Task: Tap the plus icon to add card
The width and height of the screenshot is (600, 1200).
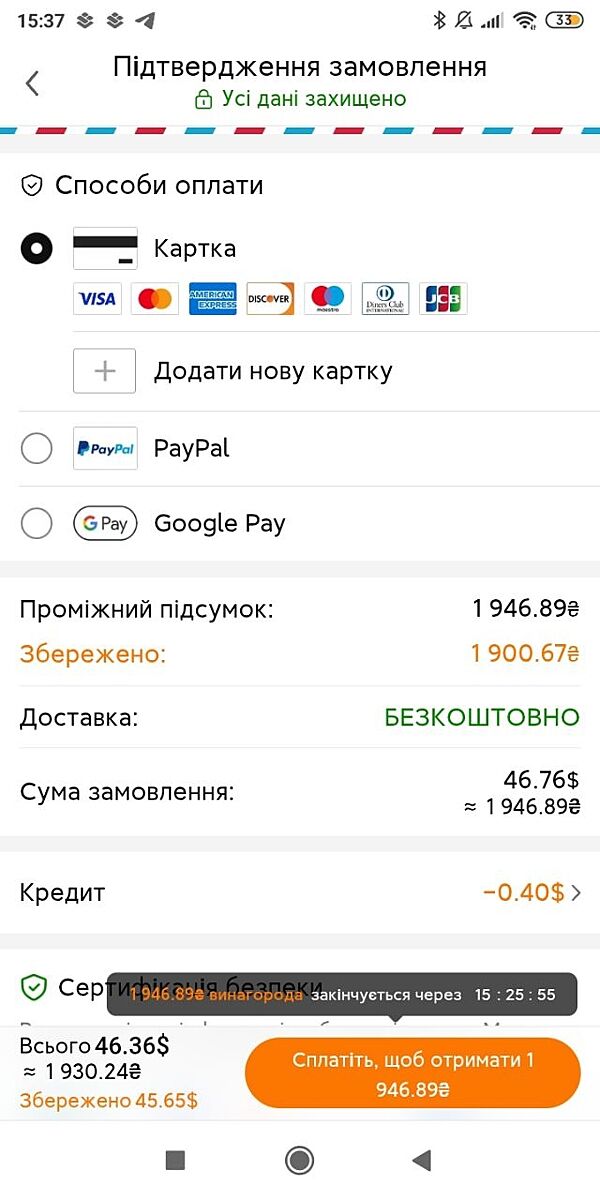Action: click(x=105, y=371)
